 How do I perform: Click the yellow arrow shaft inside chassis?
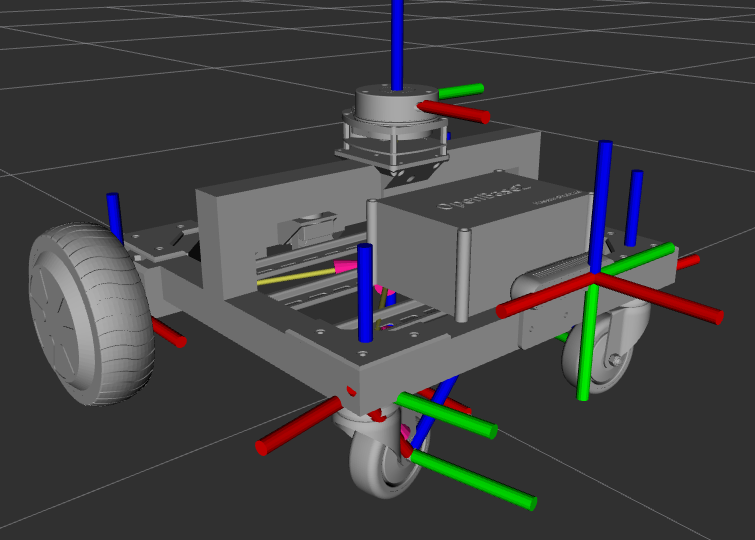tap(296, 277)
